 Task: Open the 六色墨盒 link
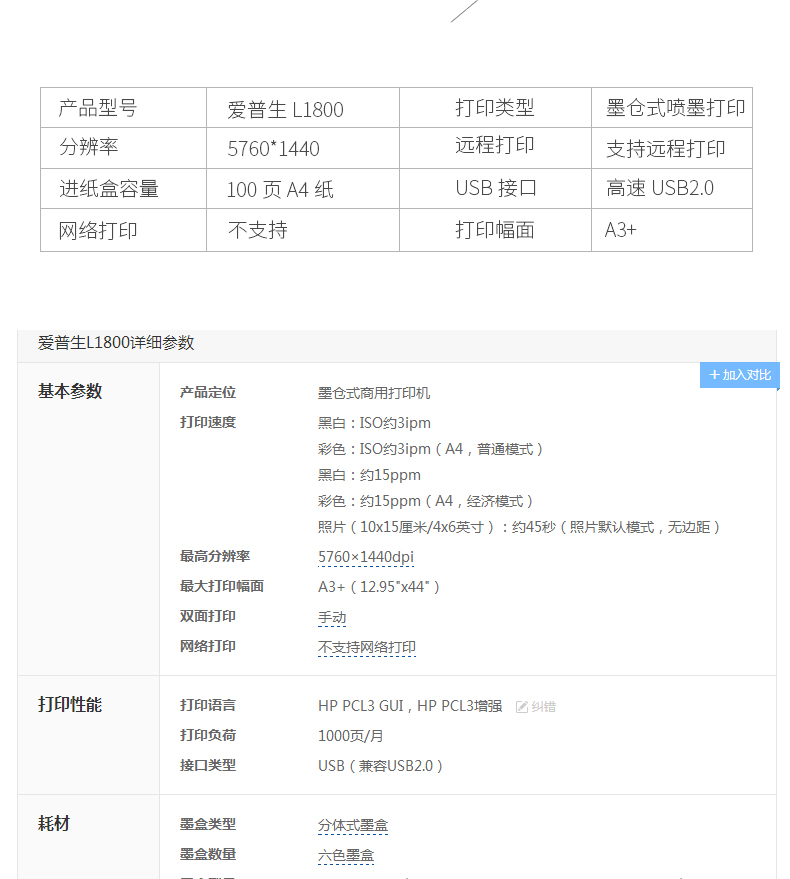click(346, 856)
